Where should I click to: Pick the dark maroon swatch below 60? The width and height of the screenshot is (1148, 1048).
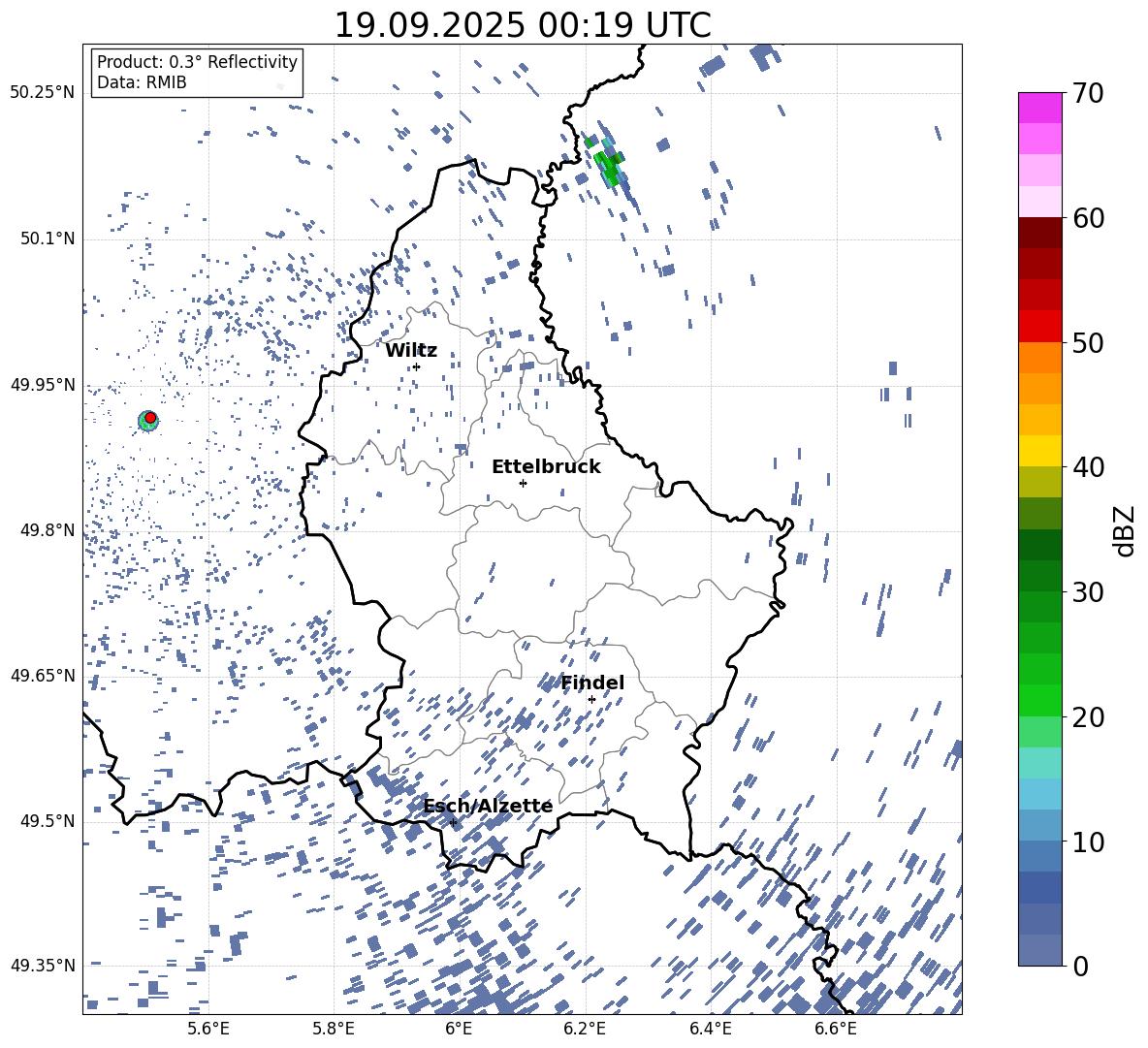coord(1040,233)
